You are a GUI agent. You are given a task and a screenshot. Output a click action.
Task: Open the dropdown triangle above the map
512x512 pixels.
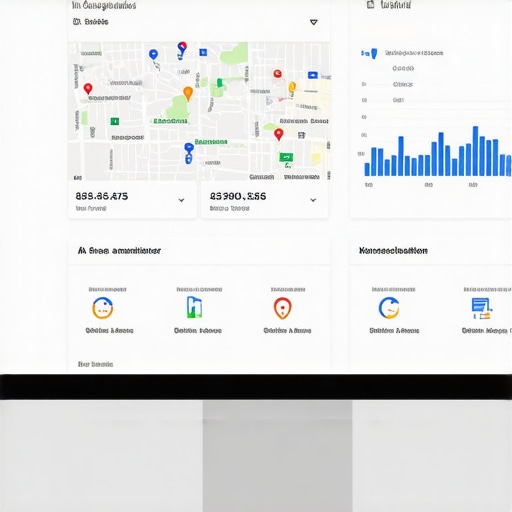click(x=314, y=22)
